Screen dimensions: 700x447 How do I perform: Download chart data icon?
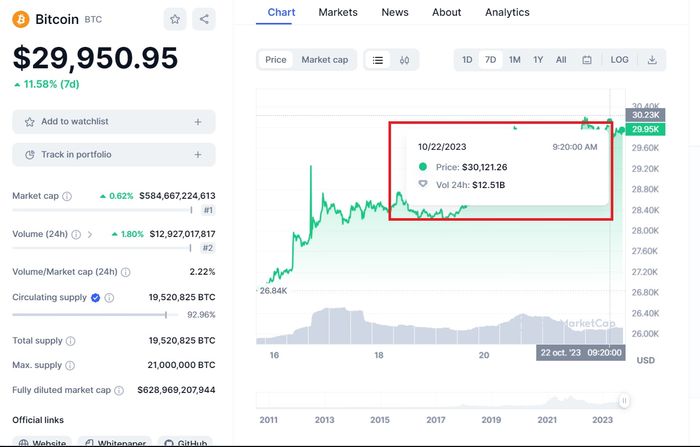click(652, 60)
